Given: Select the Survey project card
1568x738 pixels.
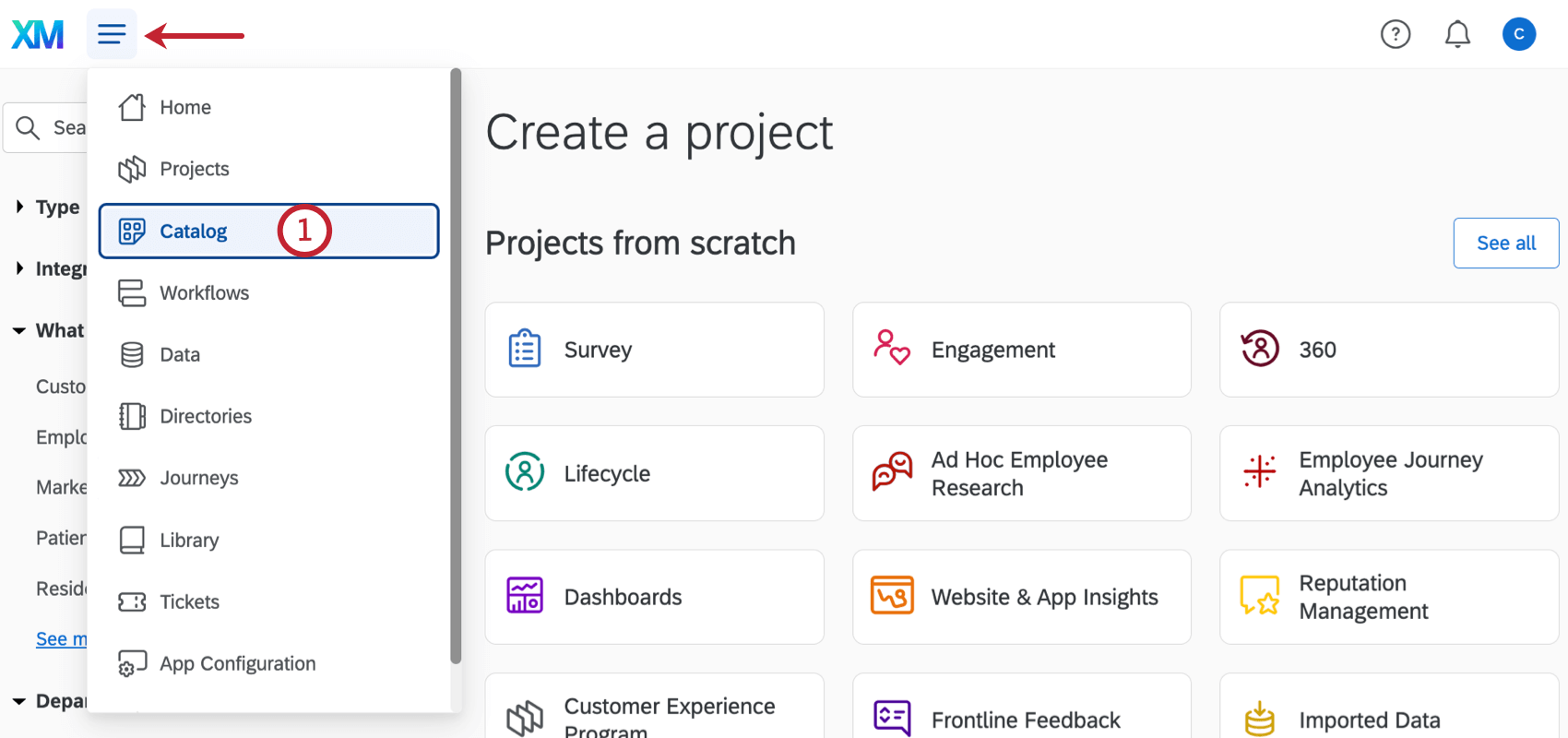Looking at the screenshot, I should (654, 350).
